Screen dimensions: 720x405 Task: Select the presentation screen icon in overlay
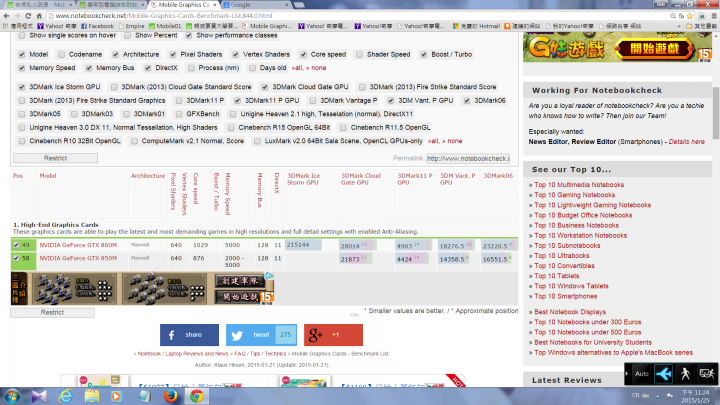click(x=706, y=374)
